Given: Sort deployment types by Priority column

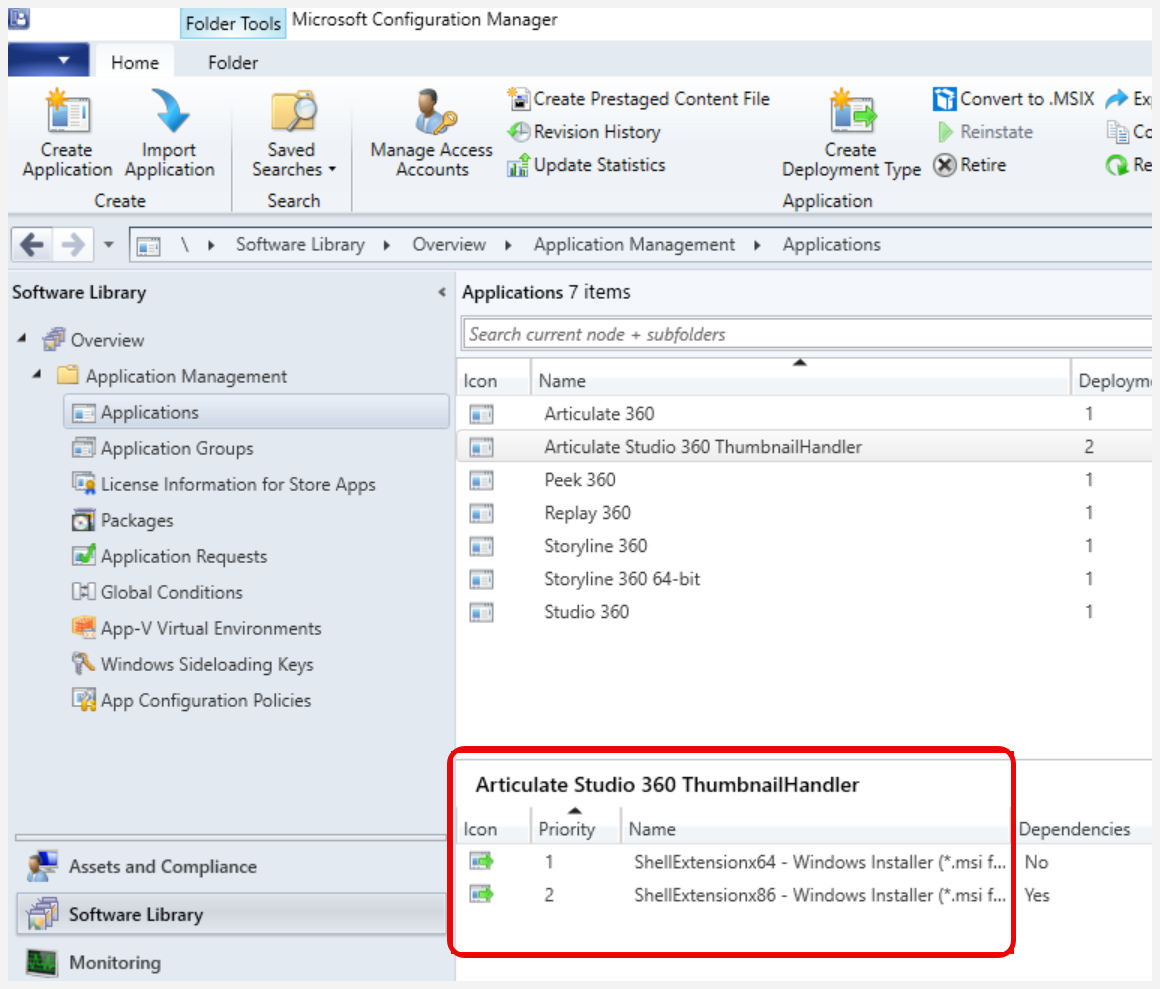Looking at the screenshot, I should 575,828.
